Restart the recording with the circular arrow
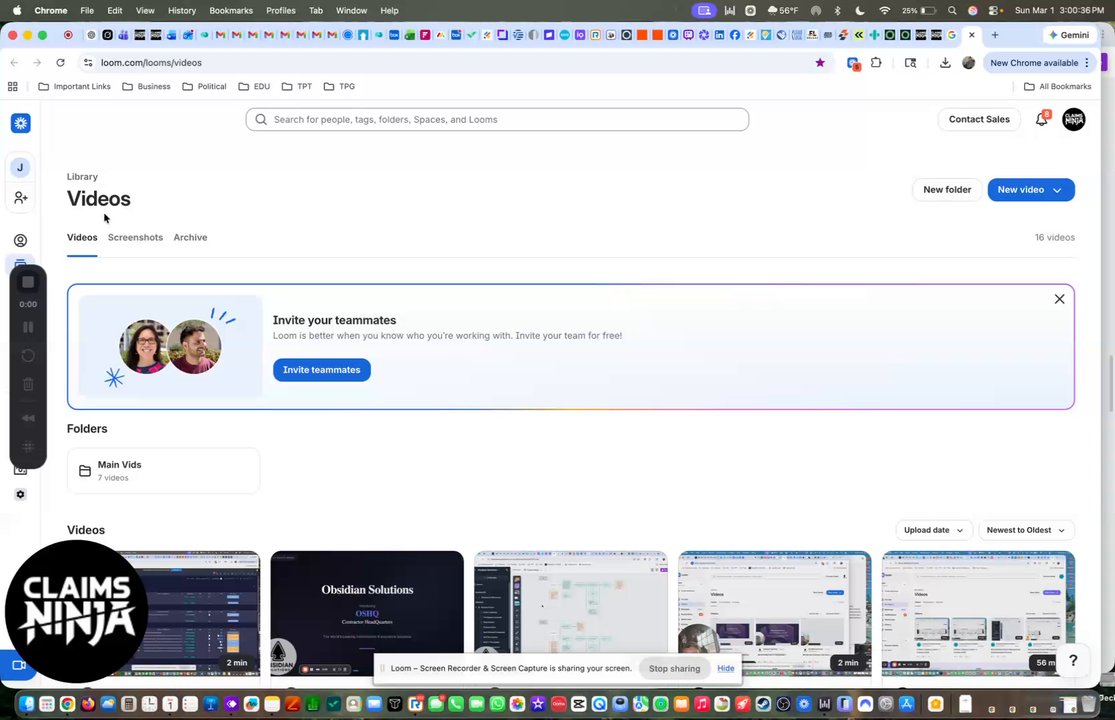The width and height of the screenshot is (1115, 720). click(x=28, y=355)
